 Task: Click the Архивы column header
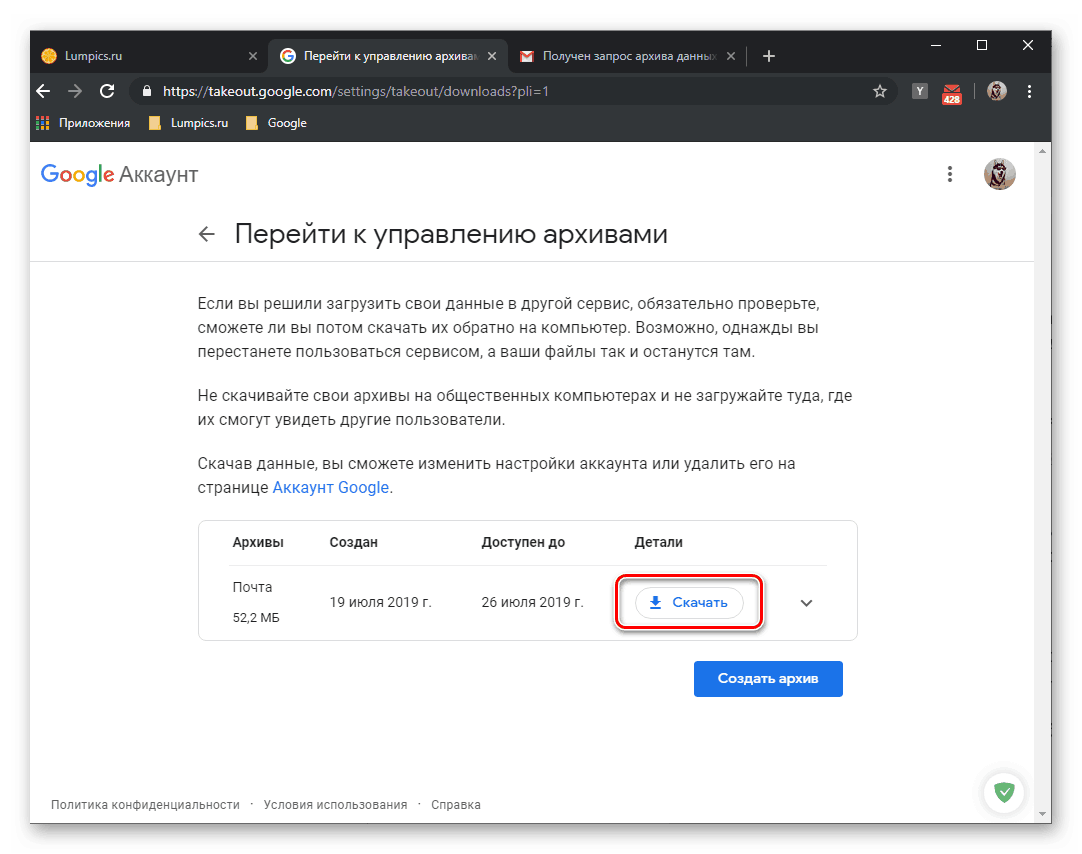(258, 542)
